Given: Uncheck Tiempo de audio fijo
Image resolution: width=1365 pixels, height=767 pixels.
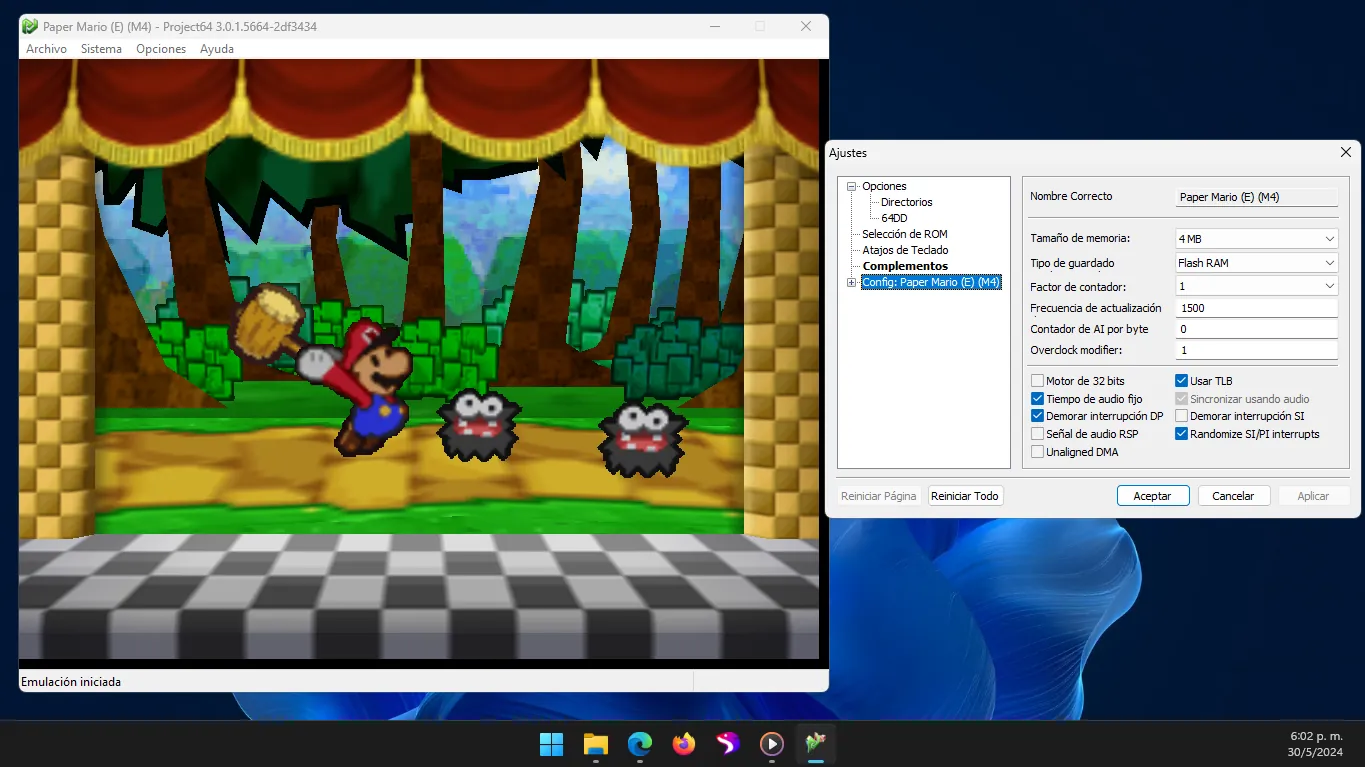Looking at the screenshot, I should tap(1037, 399).
